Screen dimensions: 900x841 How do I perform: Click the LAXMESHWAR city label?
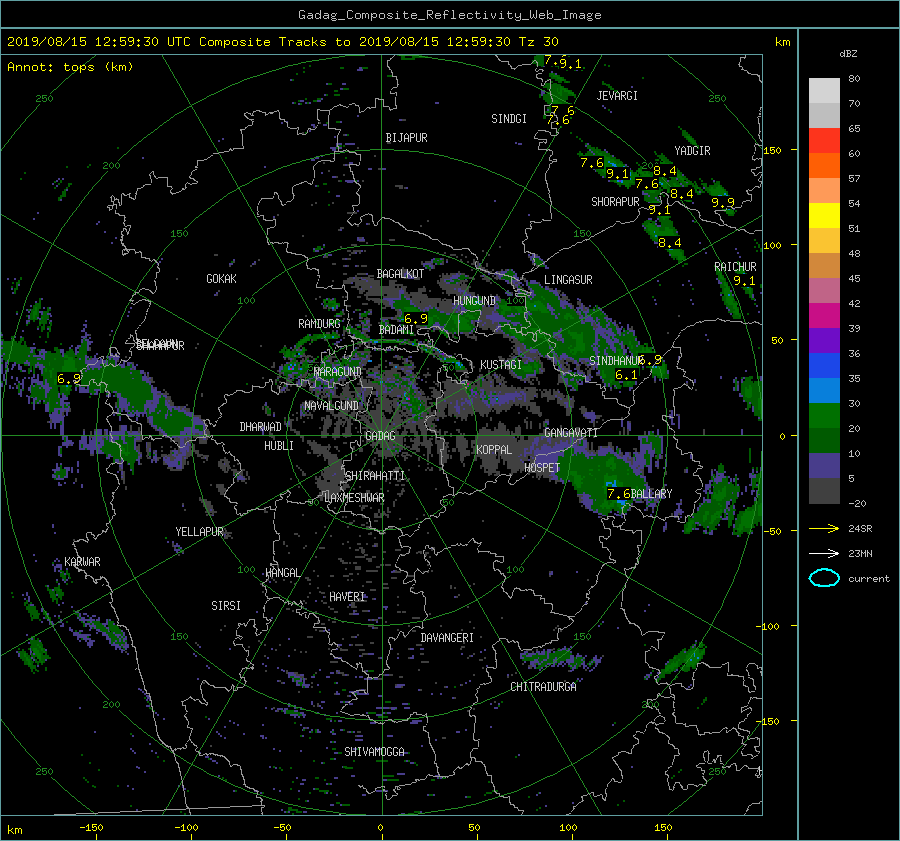[354, 498]
